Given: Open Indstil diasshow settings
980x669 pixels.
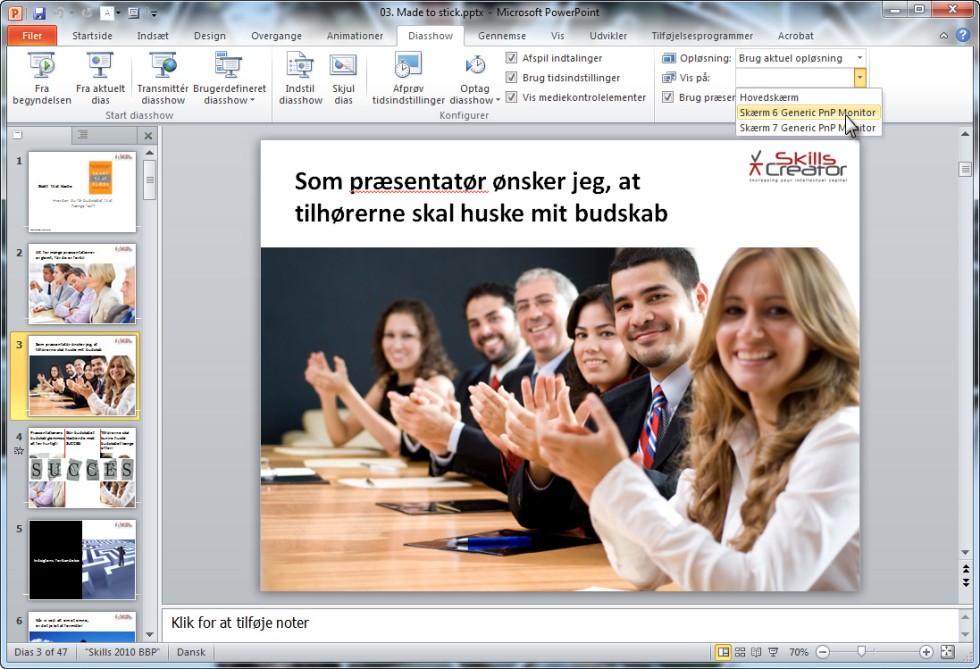Looking at the screenshot, I should pos(300,78).
